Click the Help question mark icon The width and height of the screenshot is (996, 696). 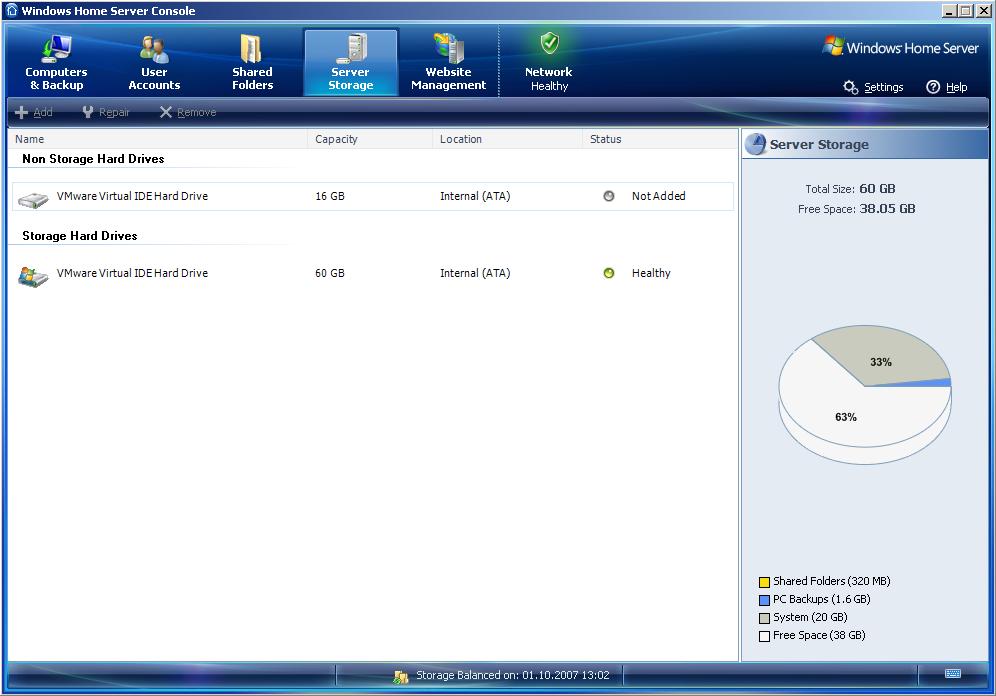933,87
